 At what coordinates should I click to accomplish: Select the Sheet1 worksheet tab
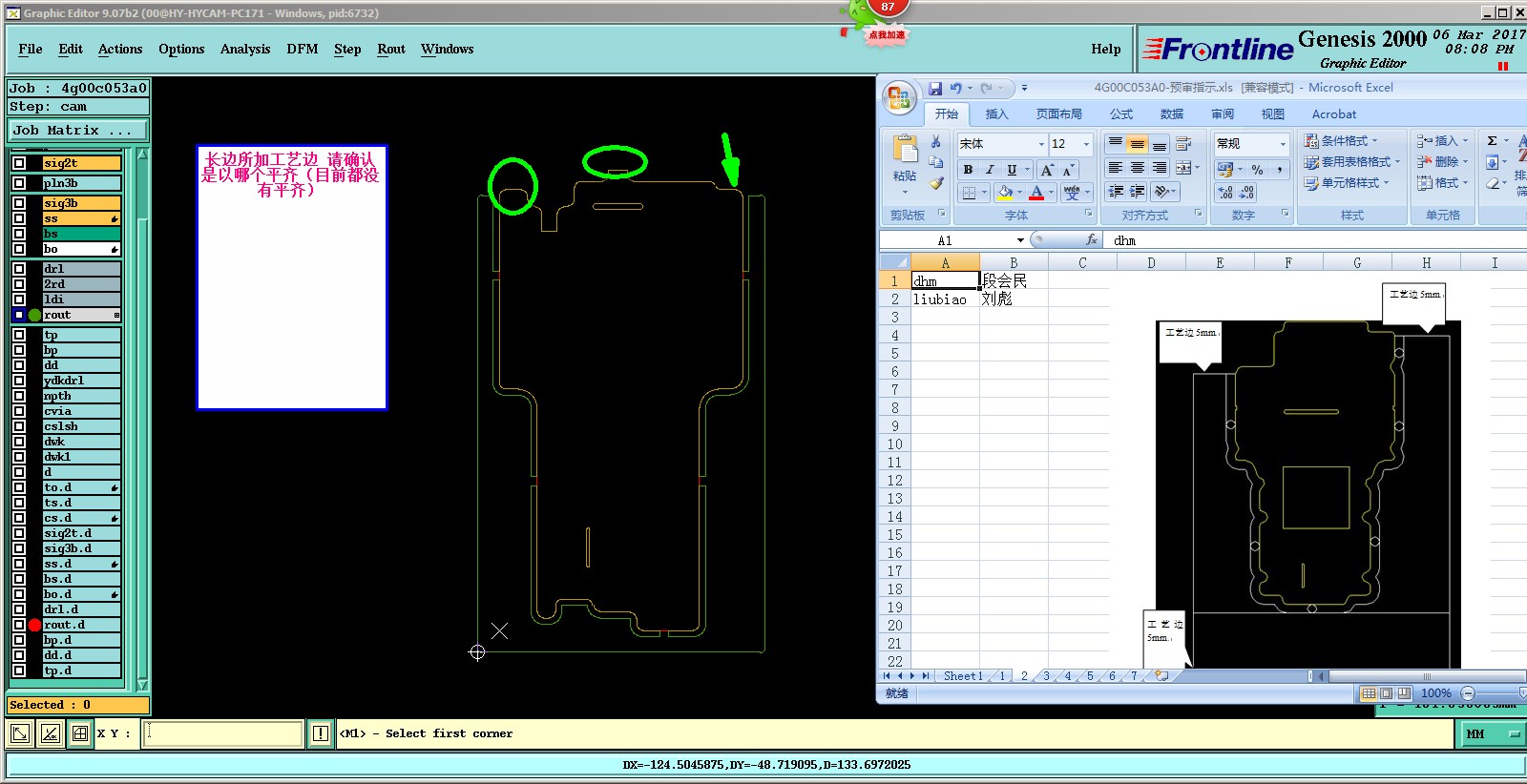[962, 676]
